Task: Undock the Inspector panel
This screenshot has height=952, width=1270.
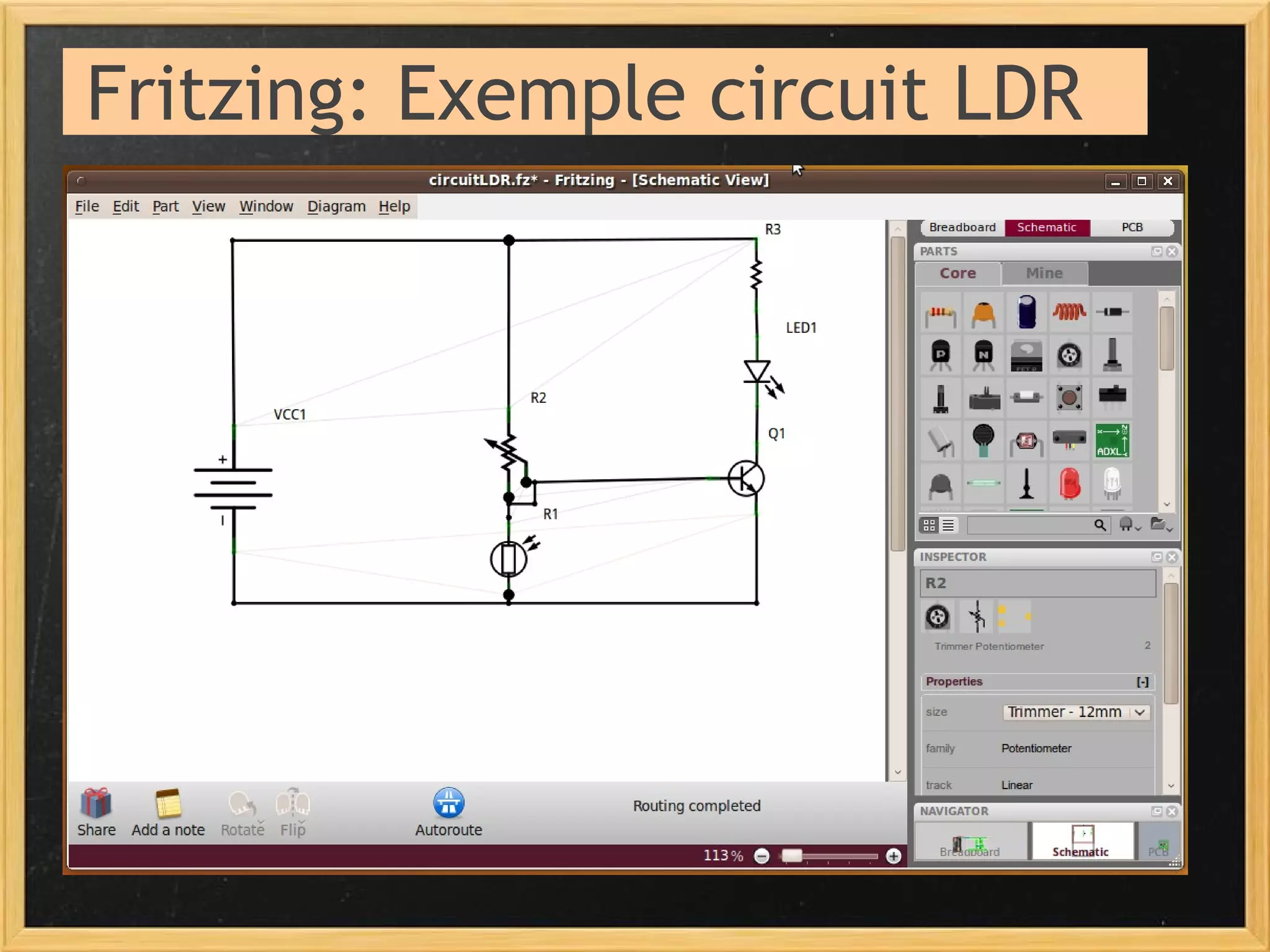Action: tap(1157, 557)
